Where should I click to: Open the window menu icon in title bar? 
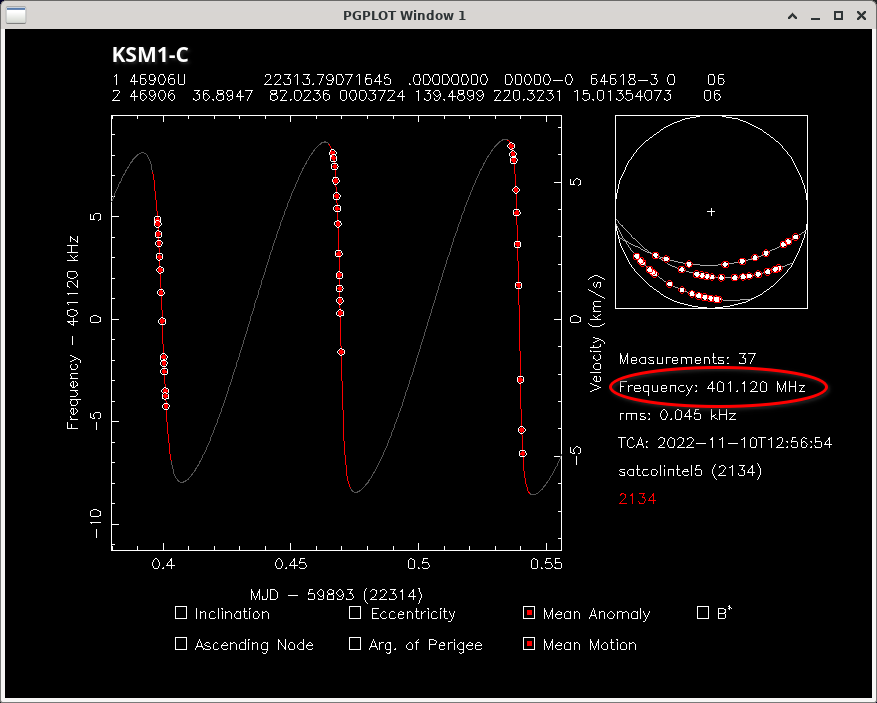(x=16, y=15)
